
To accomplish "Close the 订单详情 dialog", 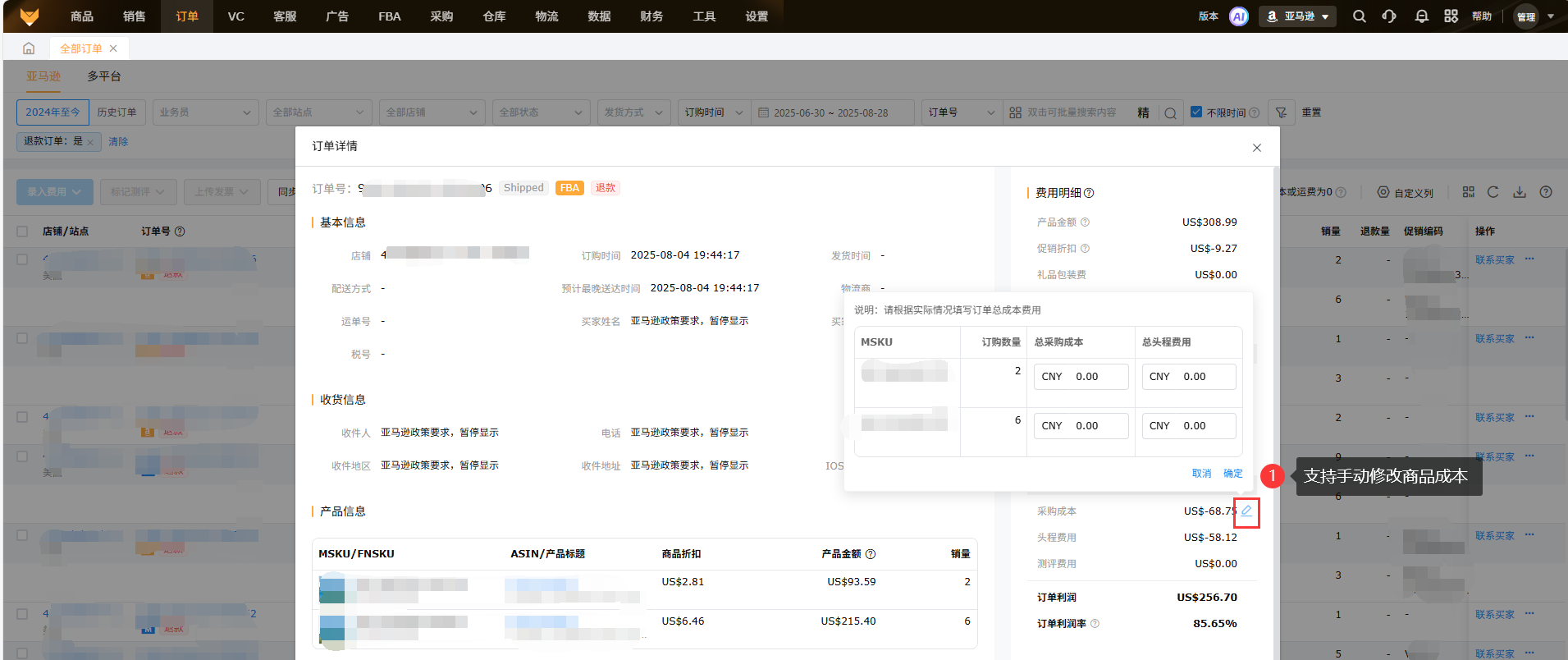I will point(1256,148).
